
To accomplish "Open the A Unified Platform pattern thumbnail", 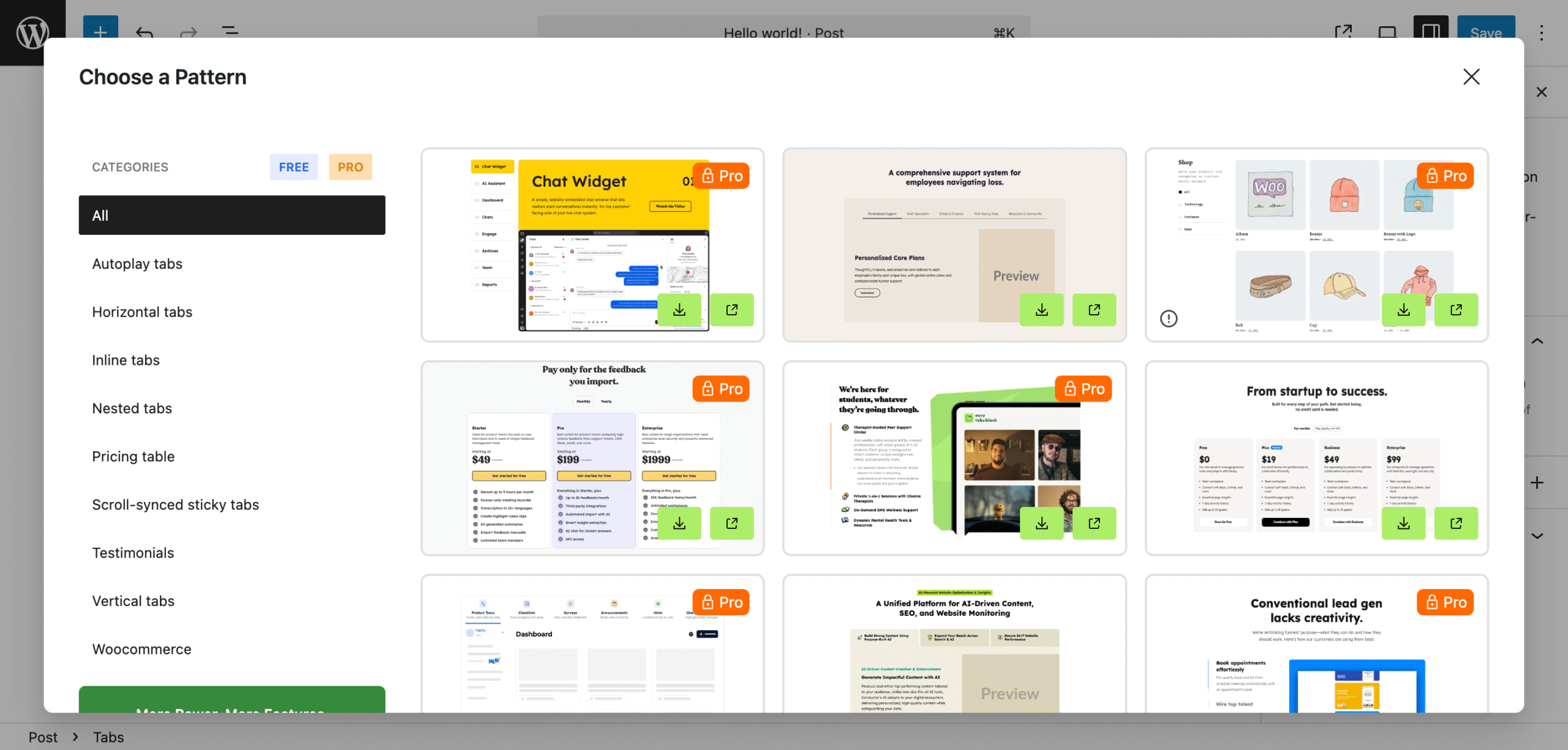I will point(954,644).
